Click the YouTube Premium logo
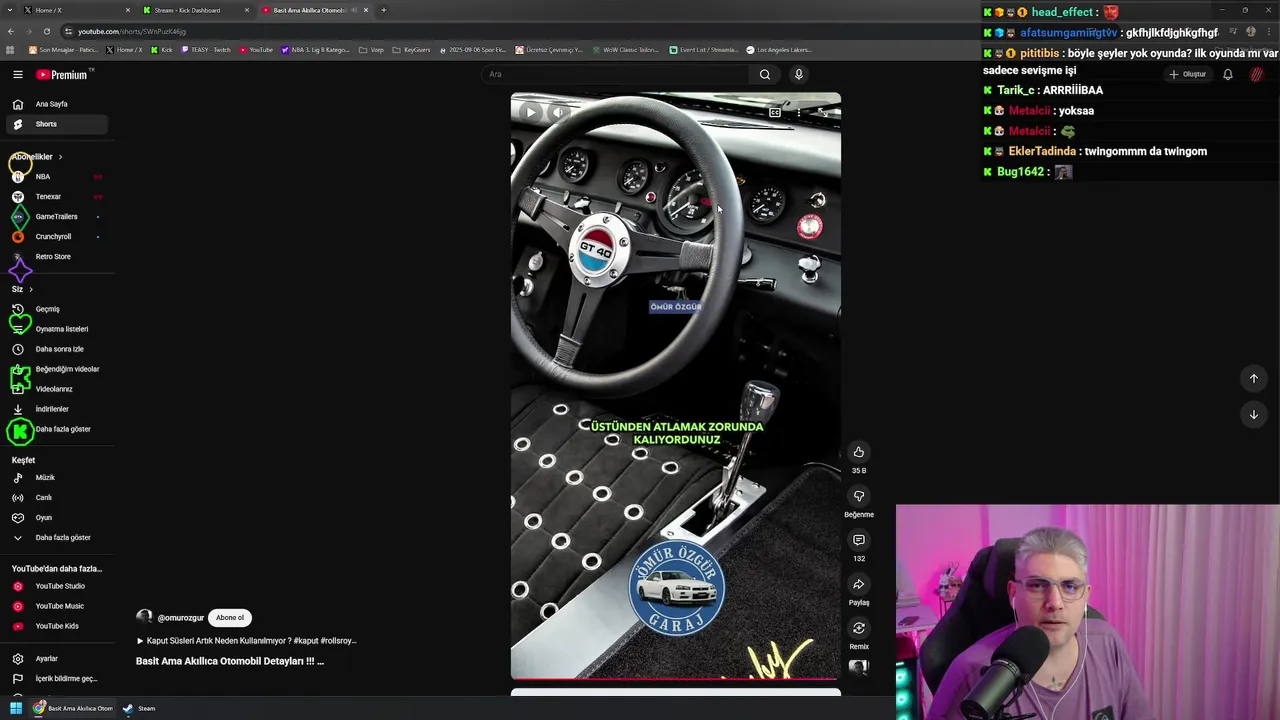The image size is (1280, 720). pos(62,74)
